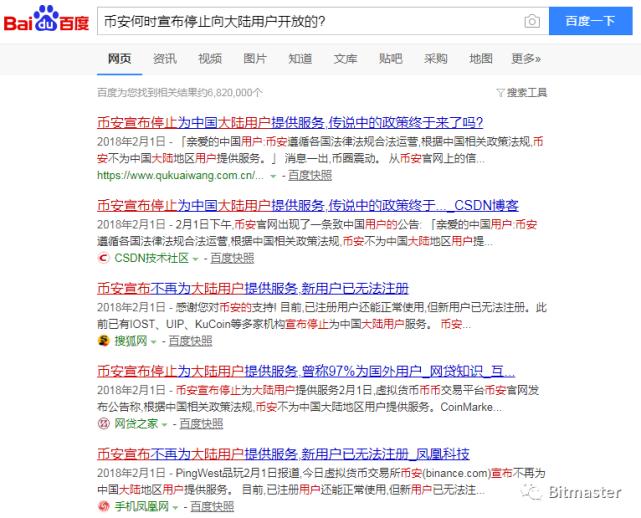
Task: Click the funnel icon beside 搜索工具
Action: click(500, 93)
